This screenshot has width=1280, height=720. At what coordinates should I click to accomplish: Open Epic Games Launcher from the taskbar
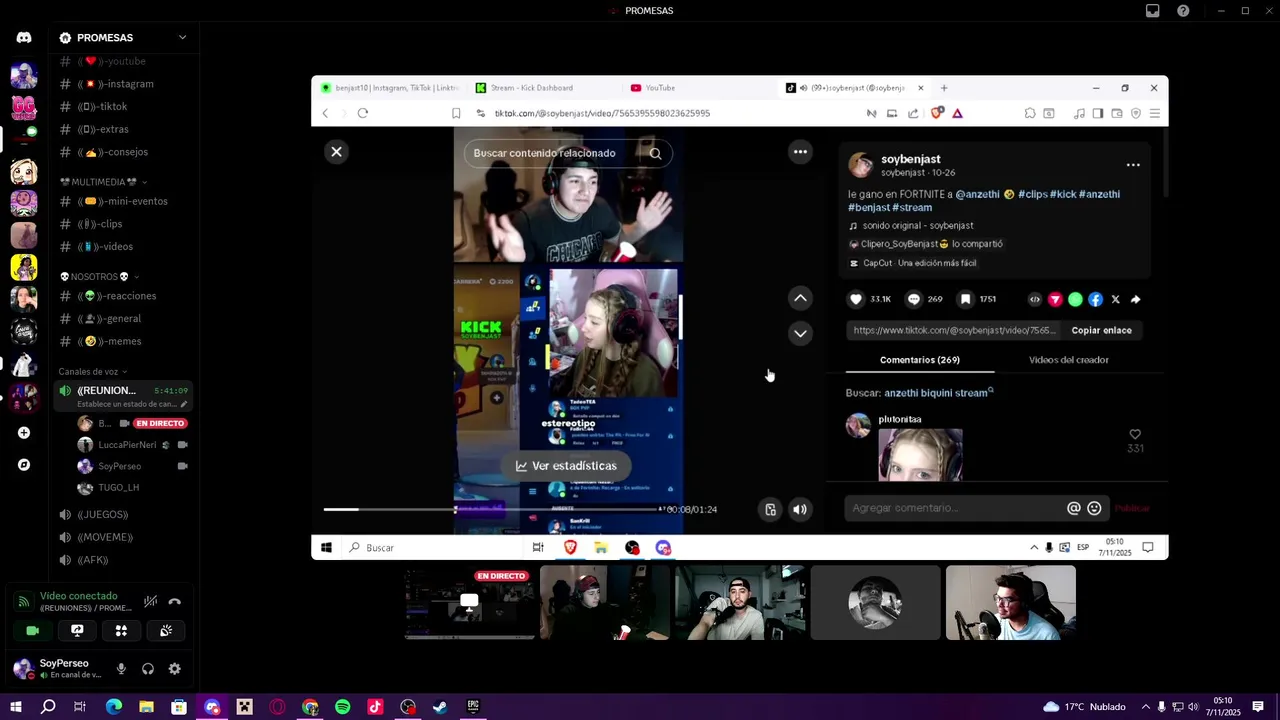473,707
